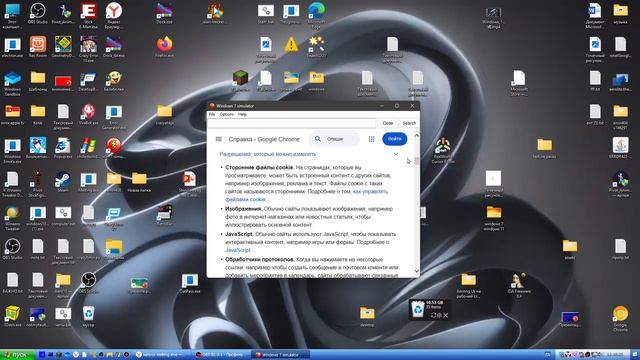Click the scroll-up arrow of the help page
Viewport: 640px width, 360px height.
[416, 136]
